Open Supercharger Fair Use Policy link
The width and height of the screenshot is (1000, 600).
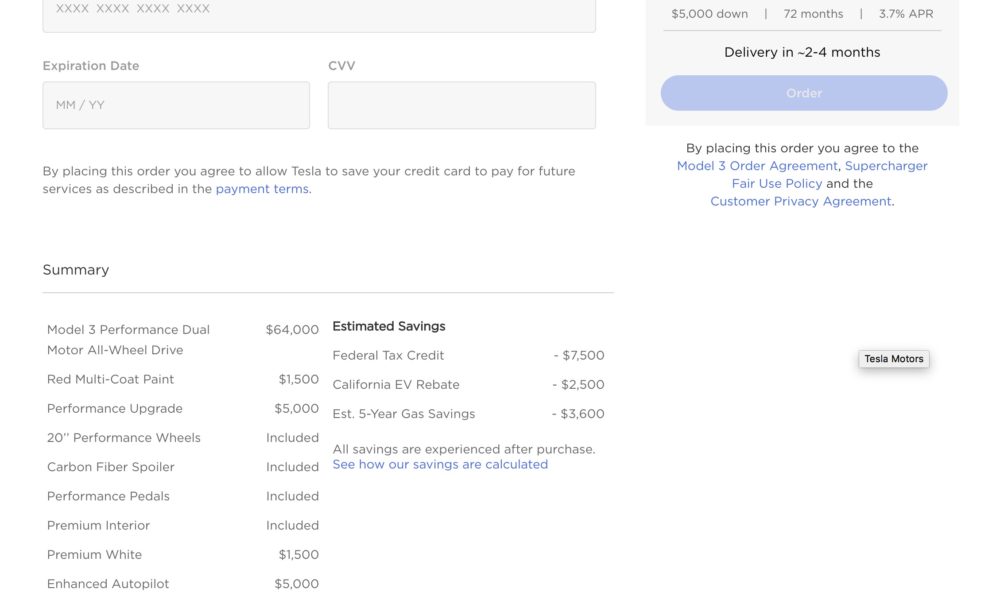(x=830, y=175)
